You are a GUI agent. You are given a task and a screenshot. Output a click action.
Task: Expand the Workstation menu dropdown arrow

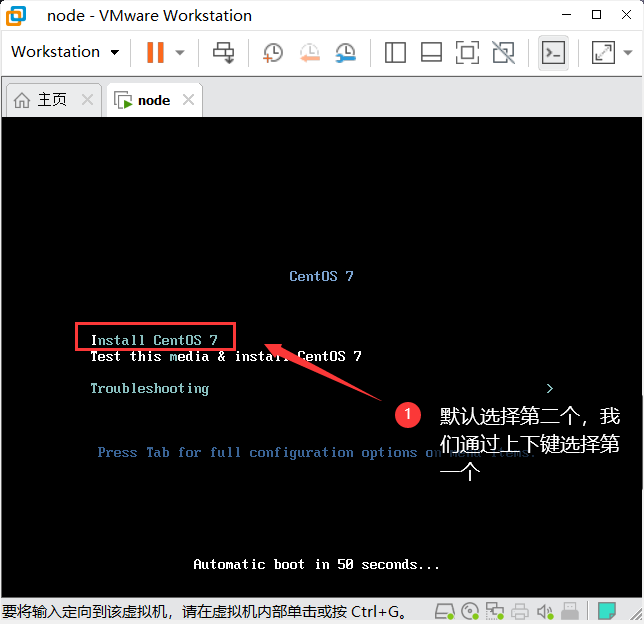click(x=115, y=52)
